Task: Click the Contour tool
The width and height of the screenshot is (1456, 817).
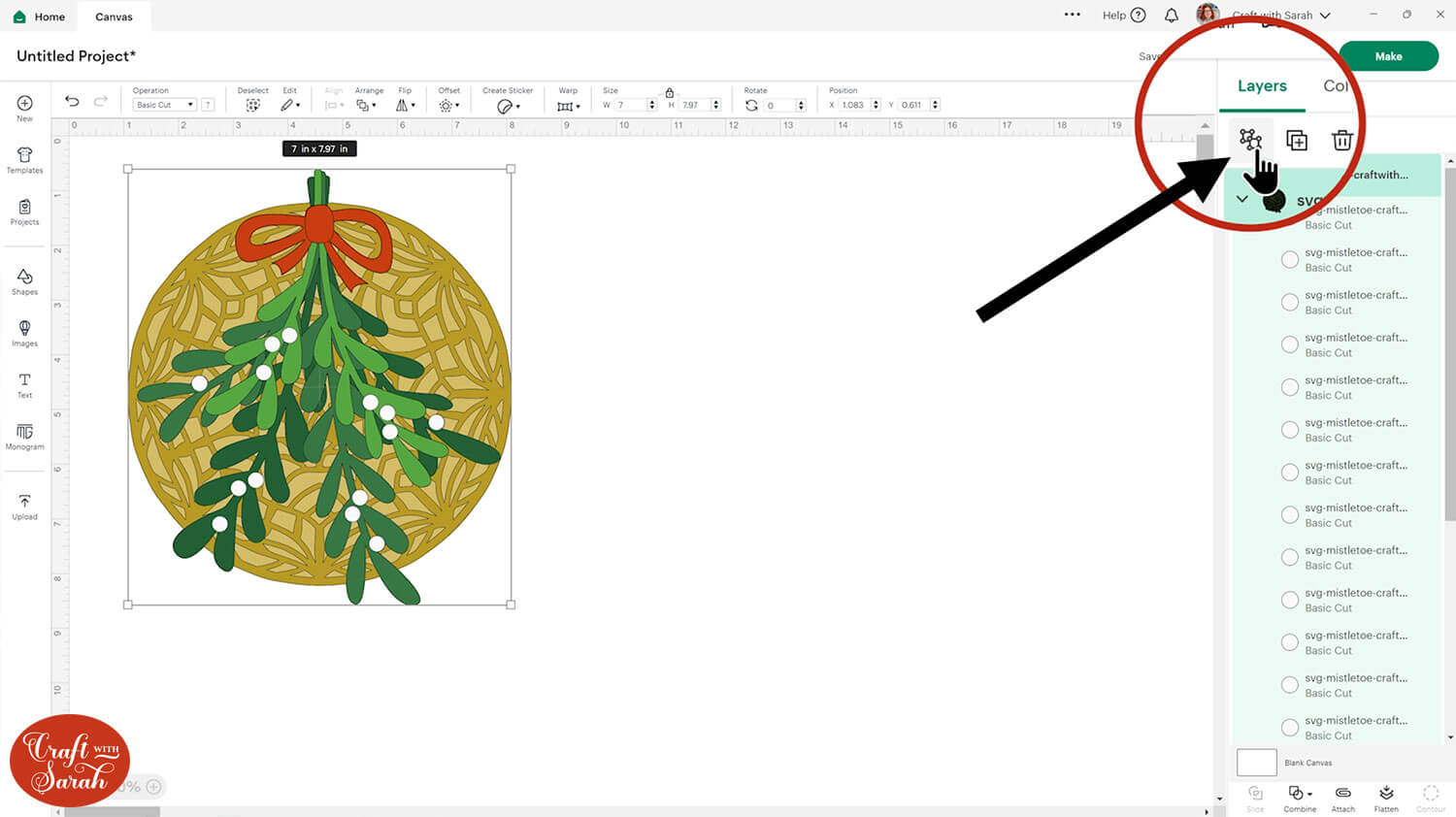Action: [x=1431, y=799]
